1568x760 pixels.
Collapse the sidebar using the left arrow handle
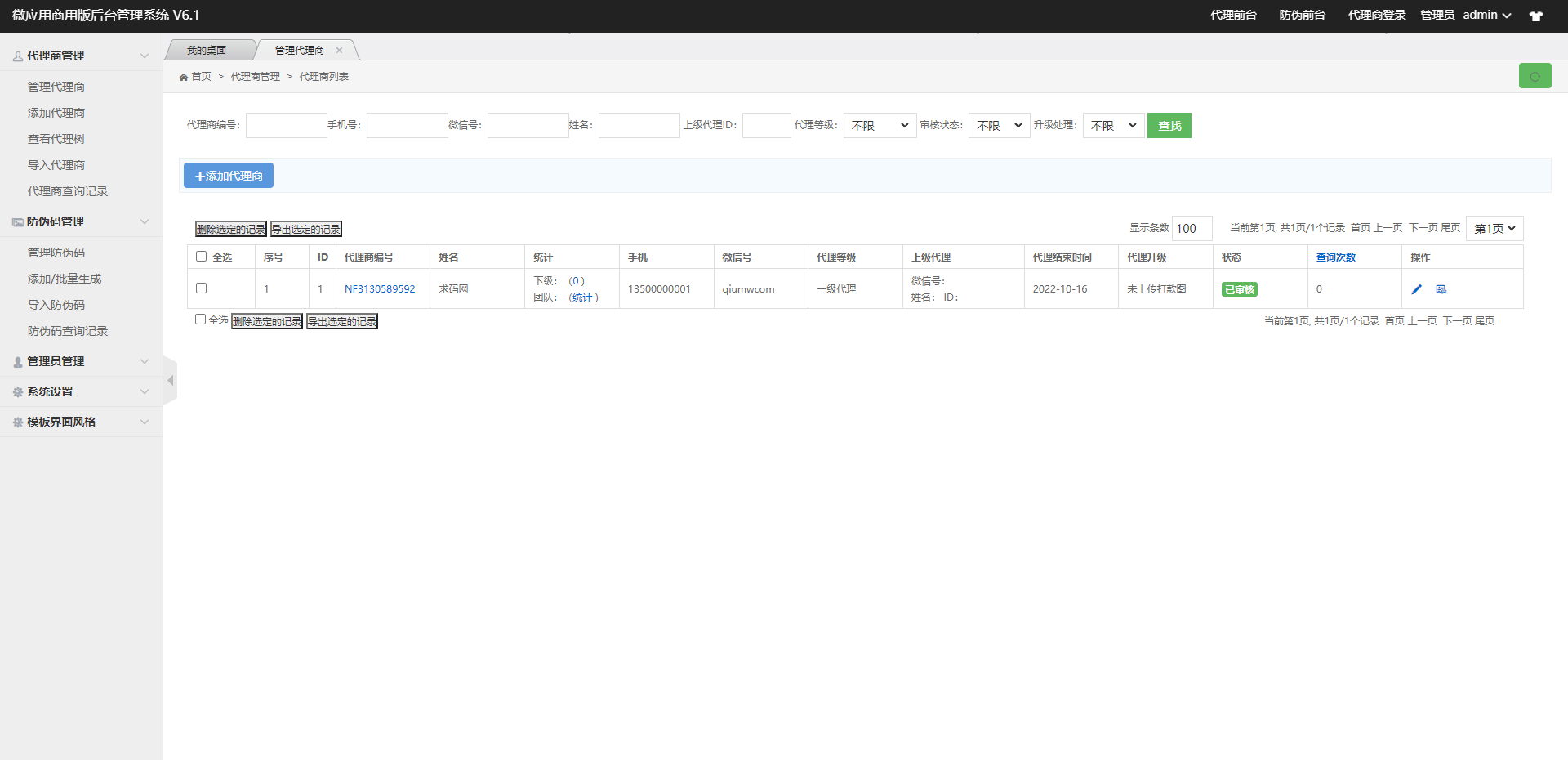click(170, 381)
